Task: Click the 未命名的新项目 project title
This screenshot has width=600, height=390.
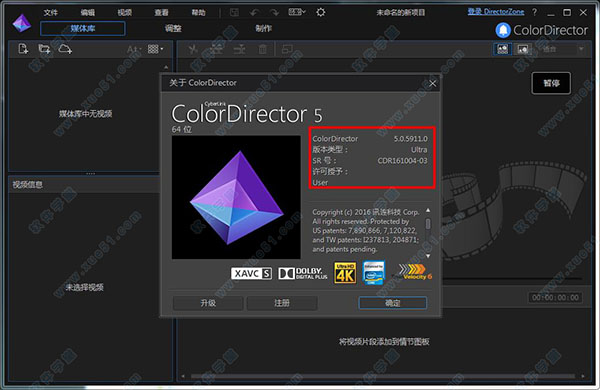Action: pyautogui.click(x=401, y=13)
